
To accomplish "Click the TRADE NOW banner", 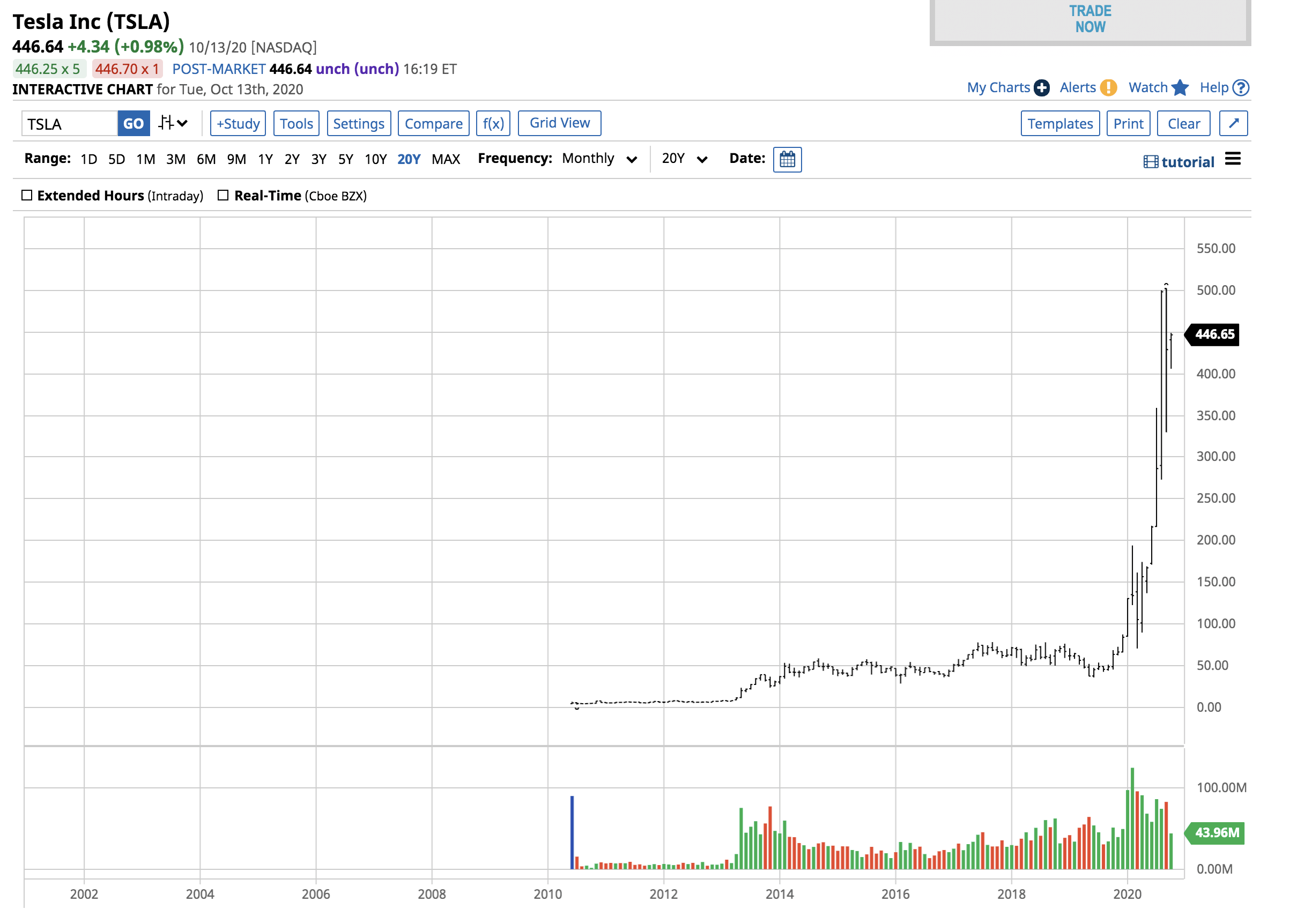I will coord(1090,20).
